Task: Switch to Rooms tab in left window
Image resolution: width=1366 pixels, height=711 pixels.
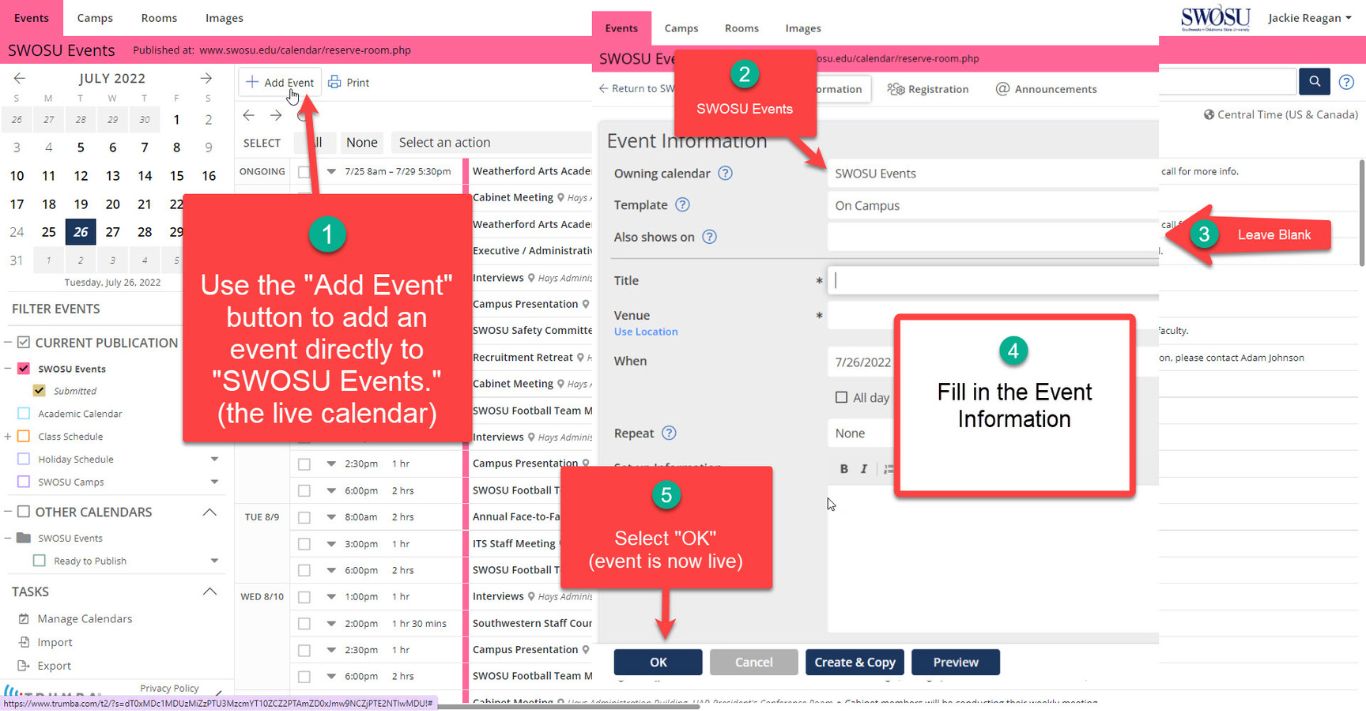Action: pos(158,18)
